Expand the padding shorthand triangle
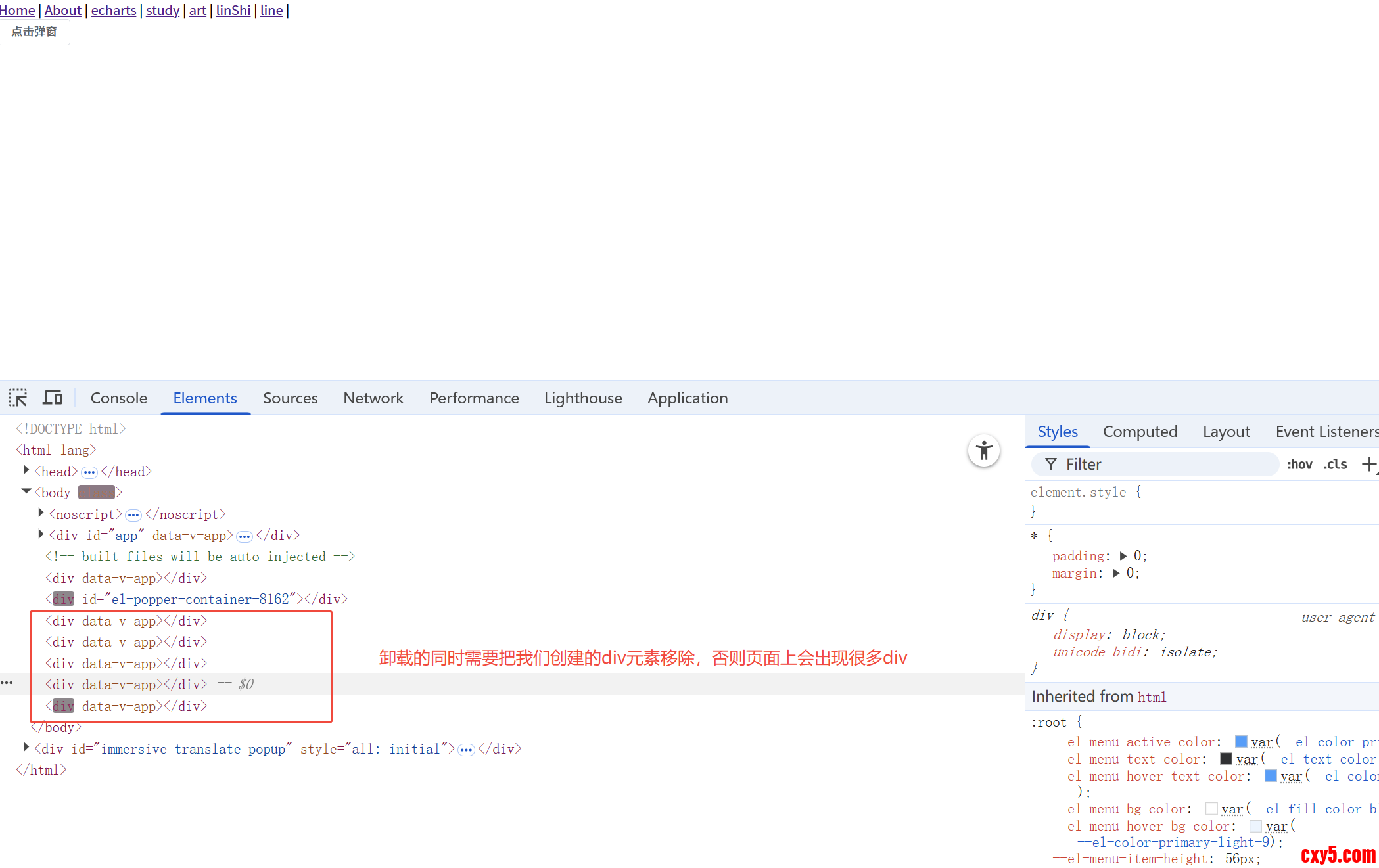Viewport: 1379px width, 868px height. [1123, 556]
